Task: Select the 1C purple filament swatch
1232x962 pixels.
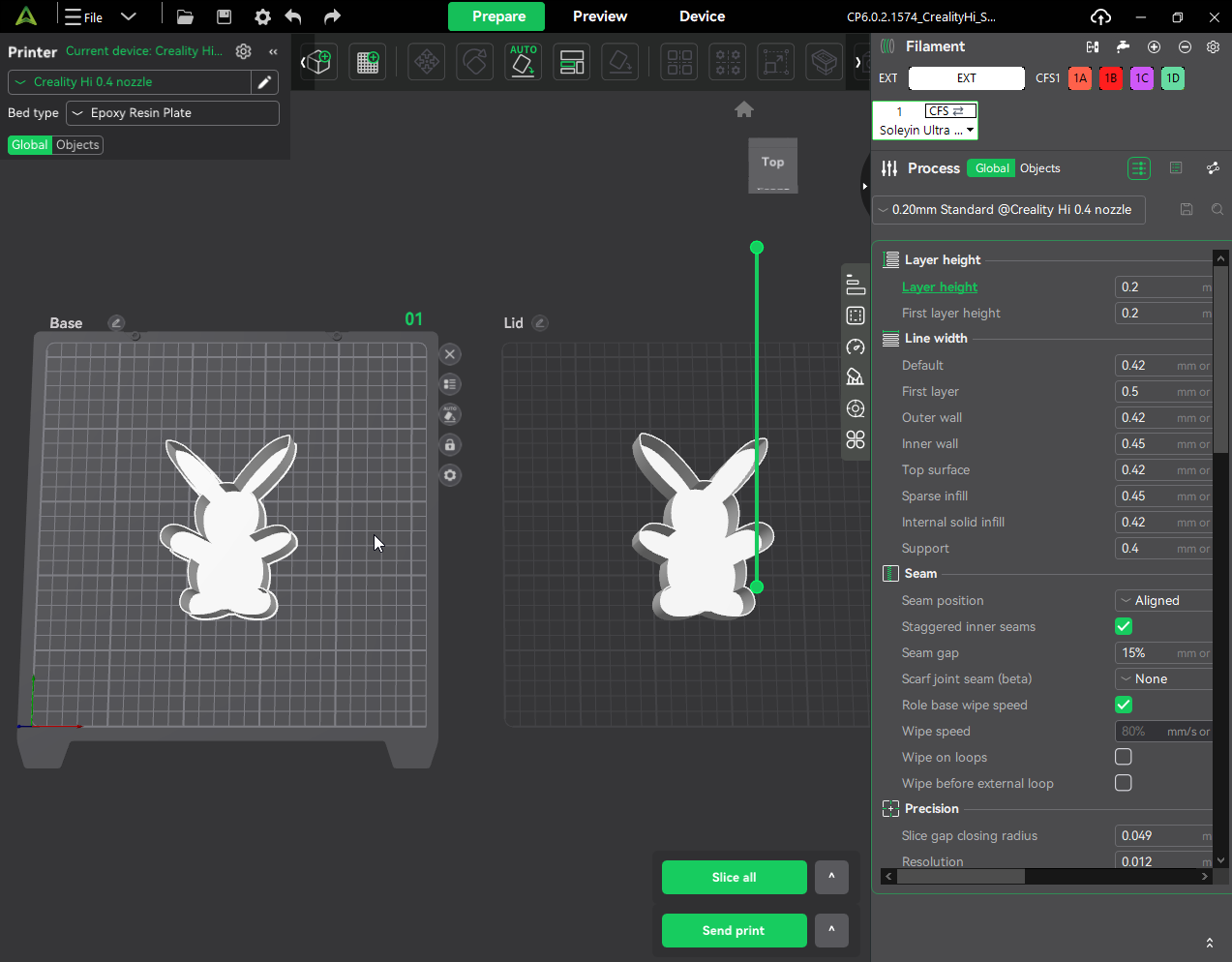Action: tap(1142, 78)
